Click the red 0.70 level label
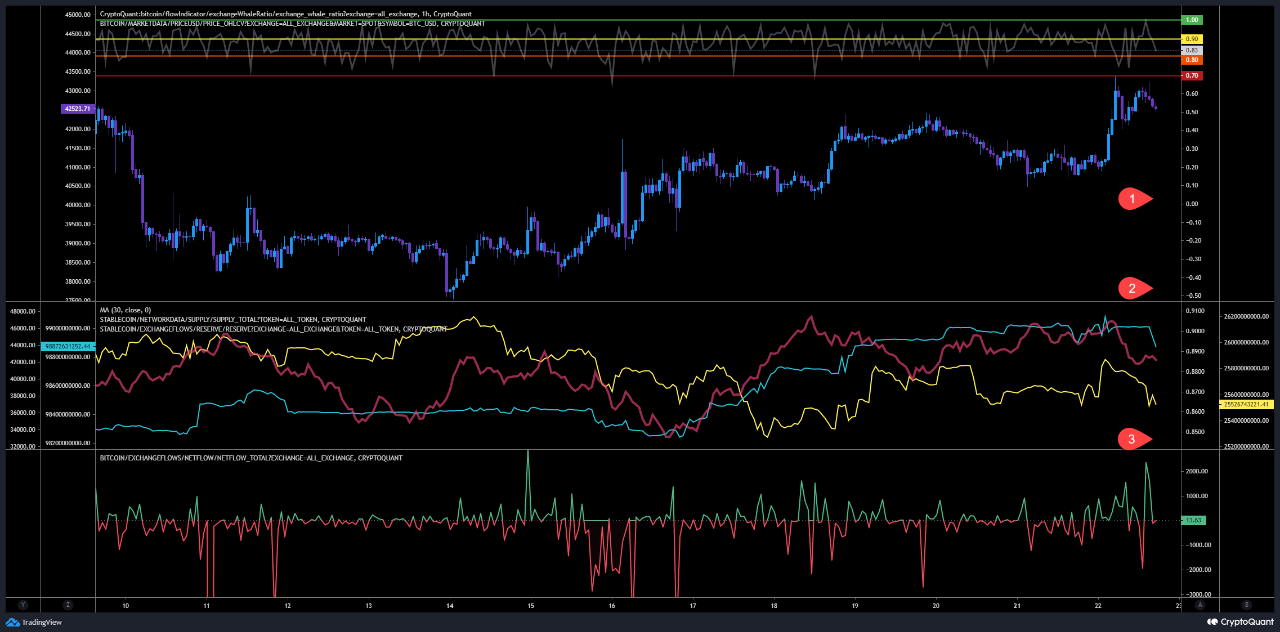 1190,76
